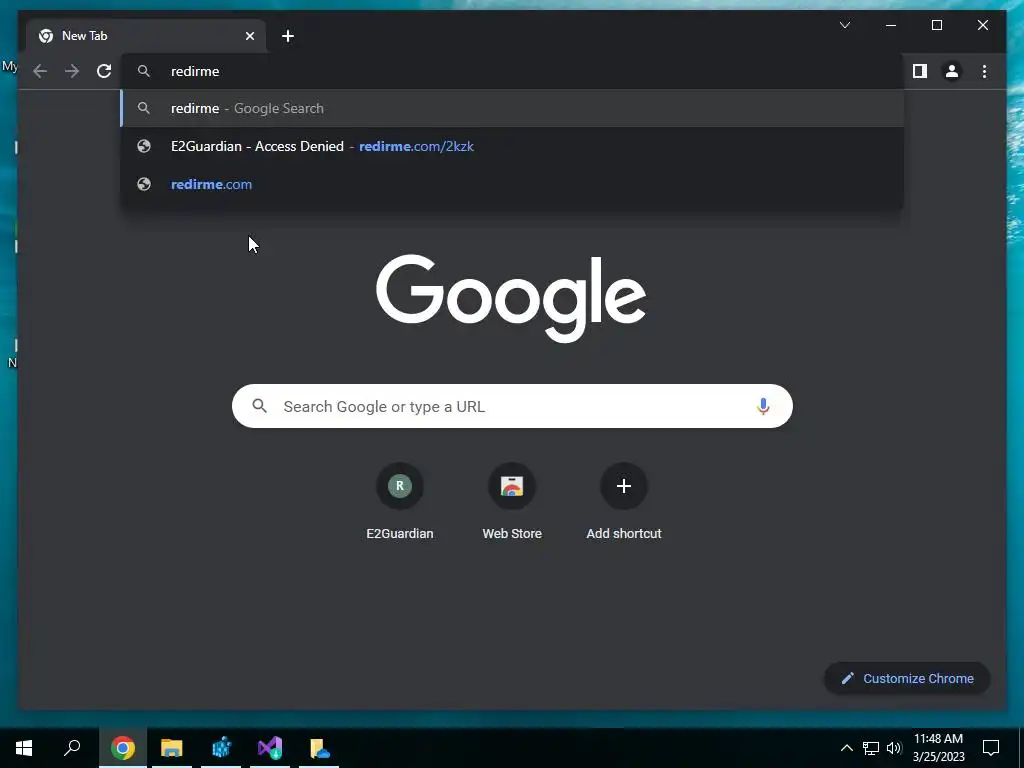Open the network status tray icon
The image size is (1024, 768).
click(x=871, y=748)
